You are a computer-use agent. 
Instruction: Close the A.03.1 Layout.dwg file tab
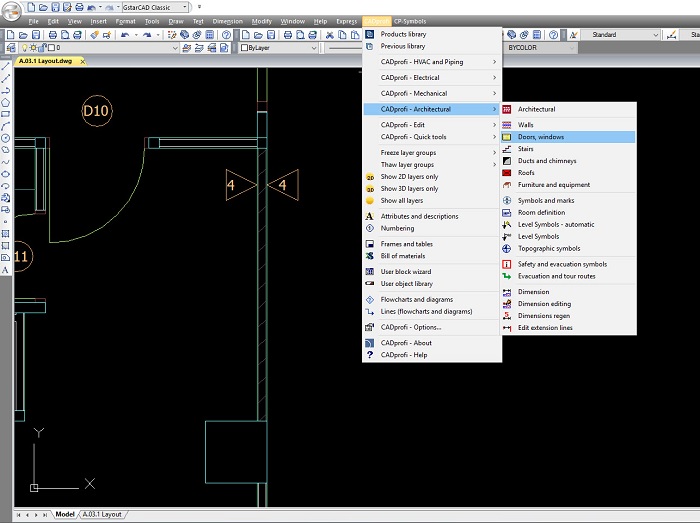83,62
